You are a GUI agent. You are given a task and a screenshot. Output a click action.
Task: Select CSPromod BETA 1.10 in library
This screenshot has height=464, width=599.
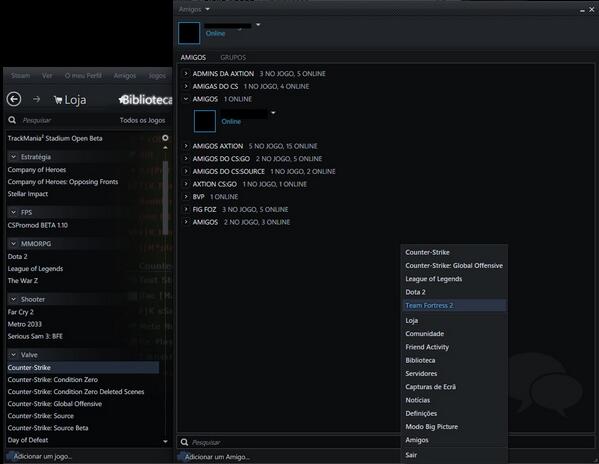point(38,225)
